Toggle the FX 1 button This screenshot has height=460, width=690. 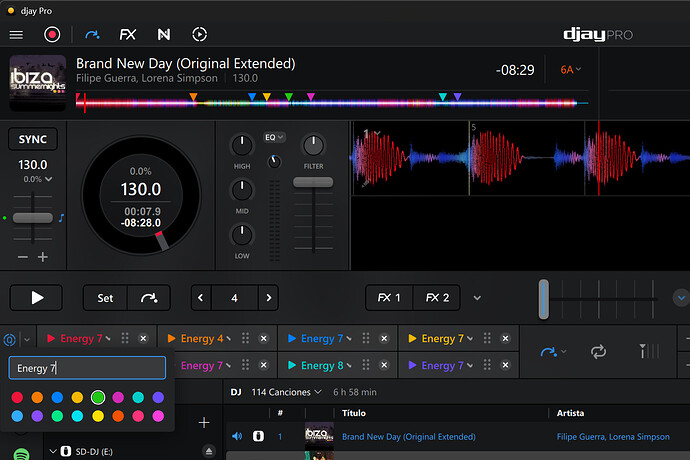pyautogui.click(x=389, y=298)
